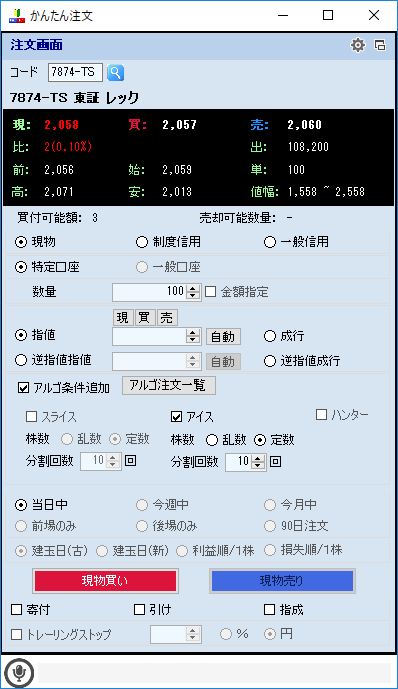Click the ask price 2,060
The image size is (398, 689).
tap(304, 125)
